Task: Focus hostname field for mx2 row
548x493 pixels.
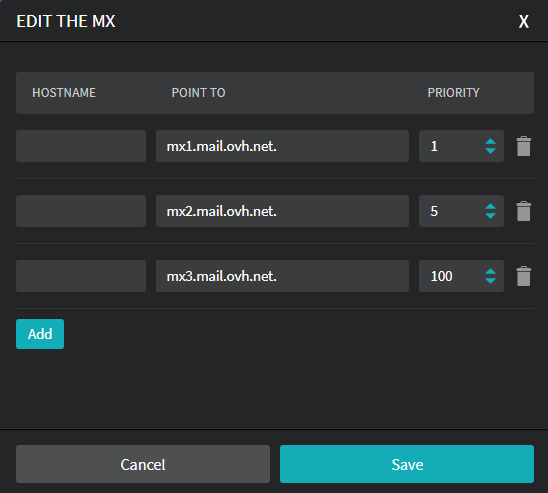Action: tap(81, 211)
